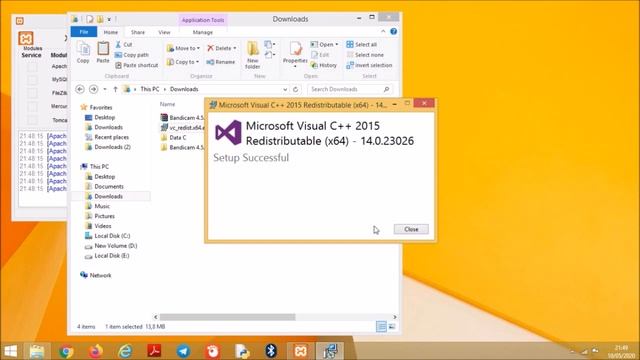Open the address bar history dropdown
Screen dimensions: 640x360
tap(285, 89)
